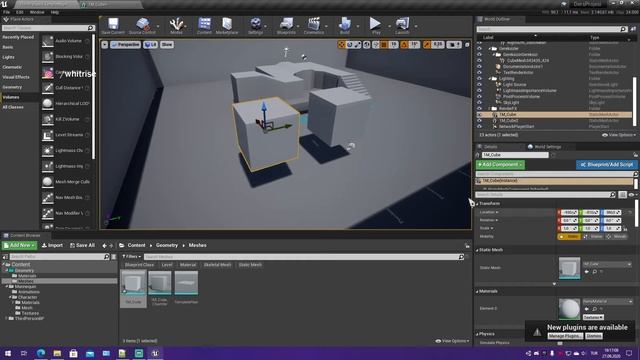
Task: Toggle visibility eye of Light Source
Action: (x=479, y=84)
